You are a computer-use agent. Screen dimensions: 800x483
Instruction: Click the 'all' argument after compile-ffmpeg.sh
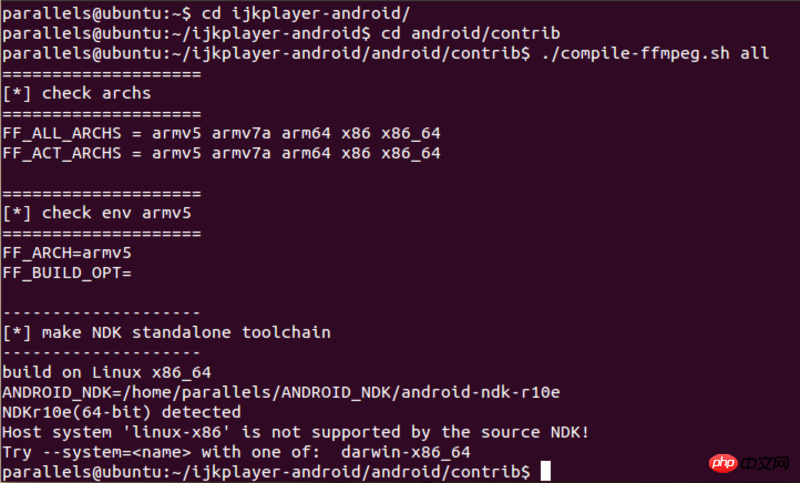[x=755, y=53]
